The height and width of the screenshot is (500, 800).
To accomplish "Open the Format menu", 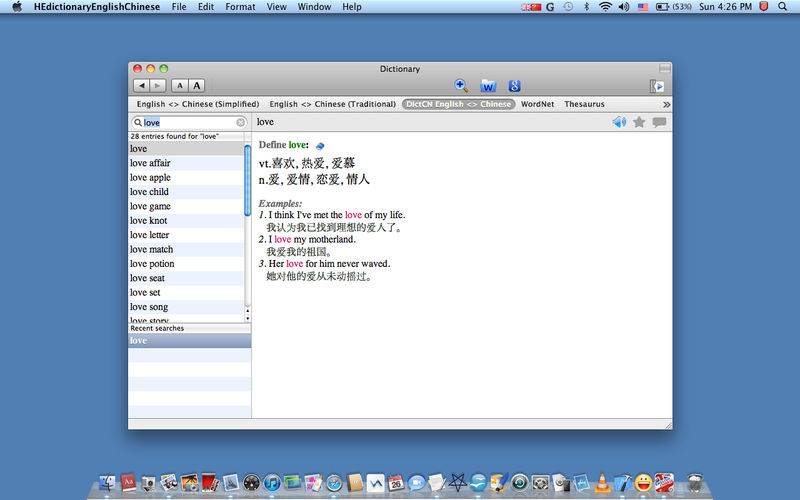I will [x=240, y=7].
